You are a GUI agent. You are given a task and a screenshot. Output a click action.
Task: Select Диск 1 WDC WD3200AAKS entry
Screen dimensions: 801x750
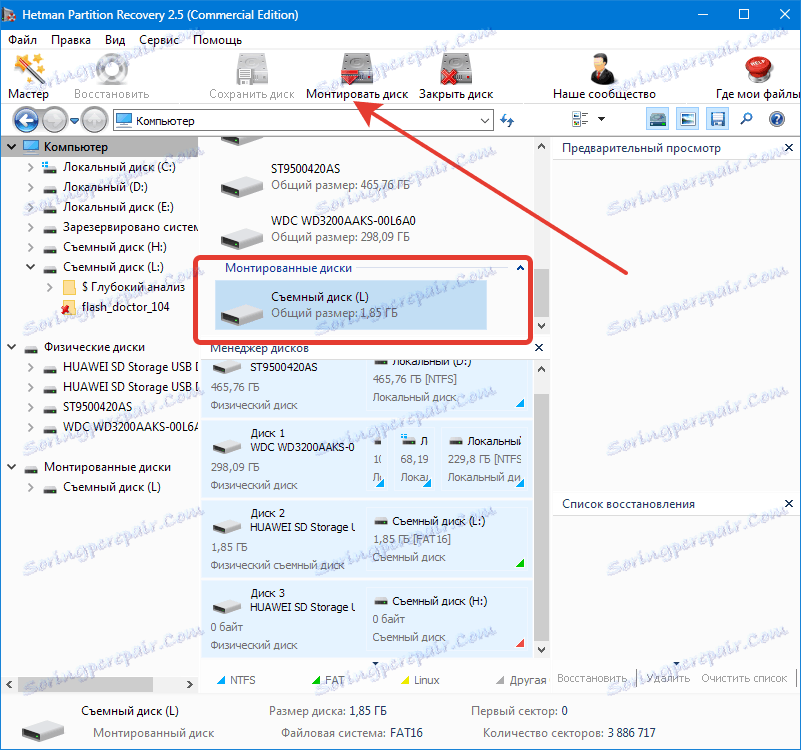[283, 459]
